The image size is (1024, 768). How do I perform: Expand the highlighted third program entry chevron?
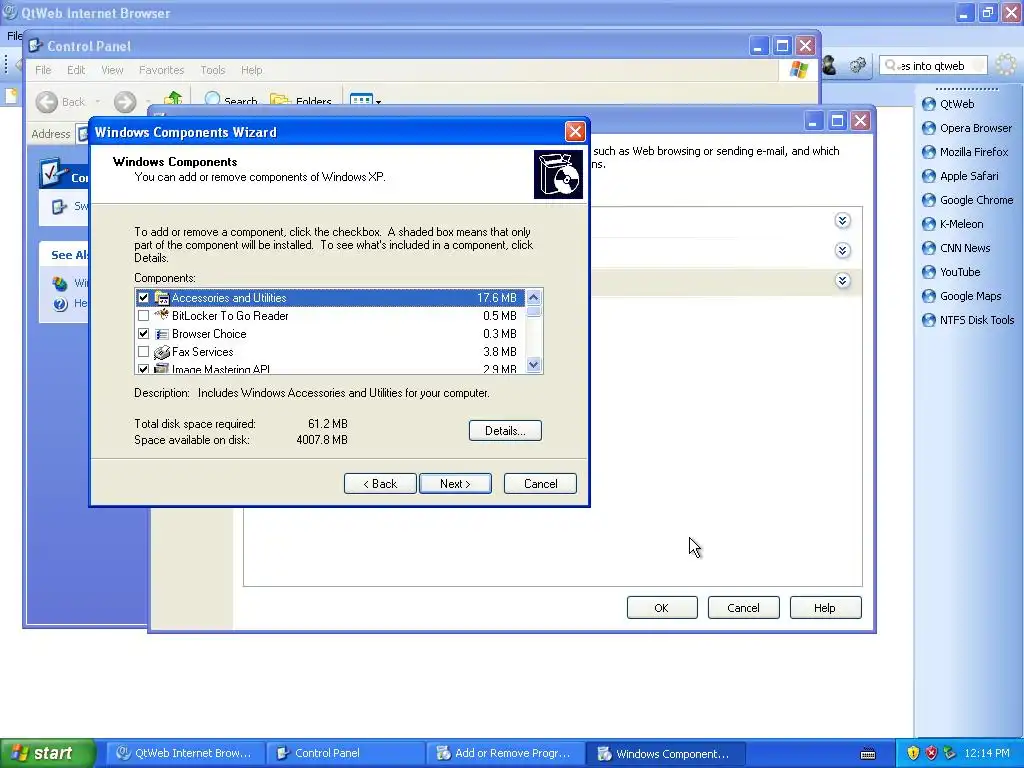tap(842, 281)
